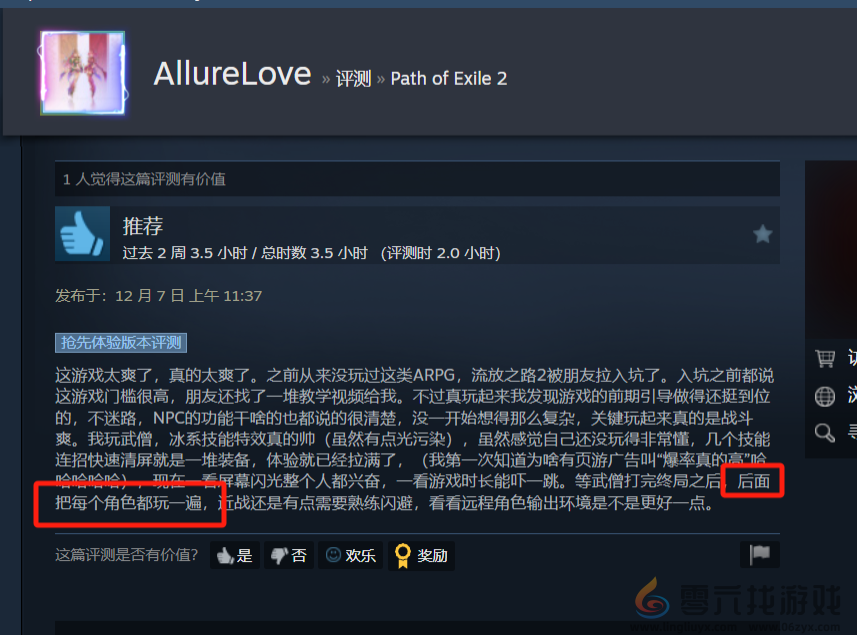Vote 是 to mark review helpful
857x635 pixels.
tap(234, 556)
